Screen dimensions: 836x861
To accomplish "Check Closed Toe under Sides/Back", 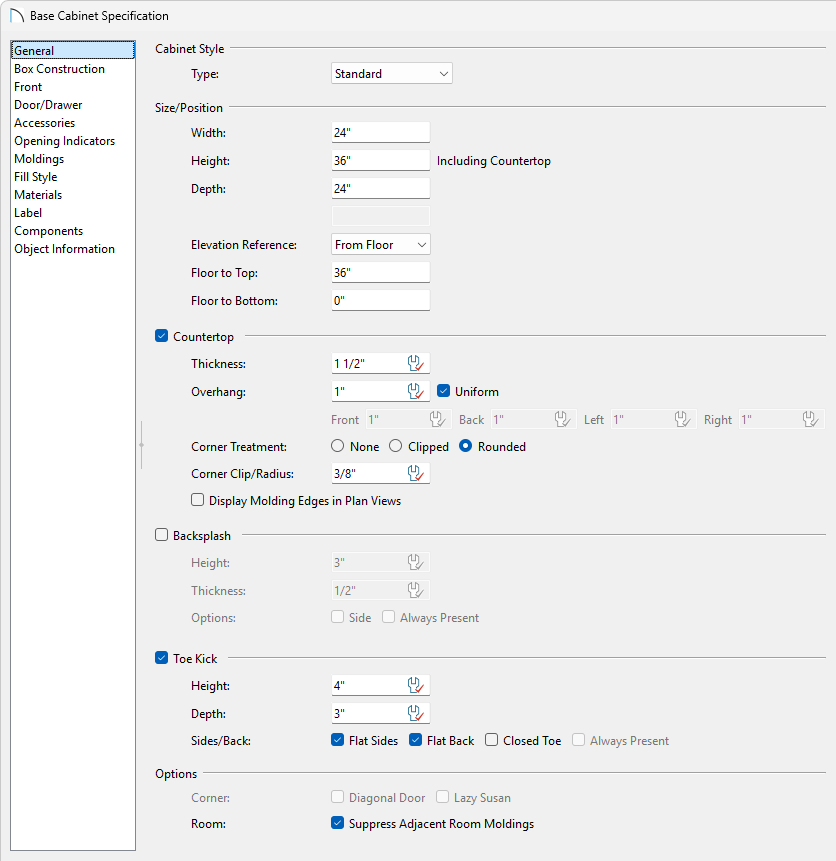I will coord(491,740).
